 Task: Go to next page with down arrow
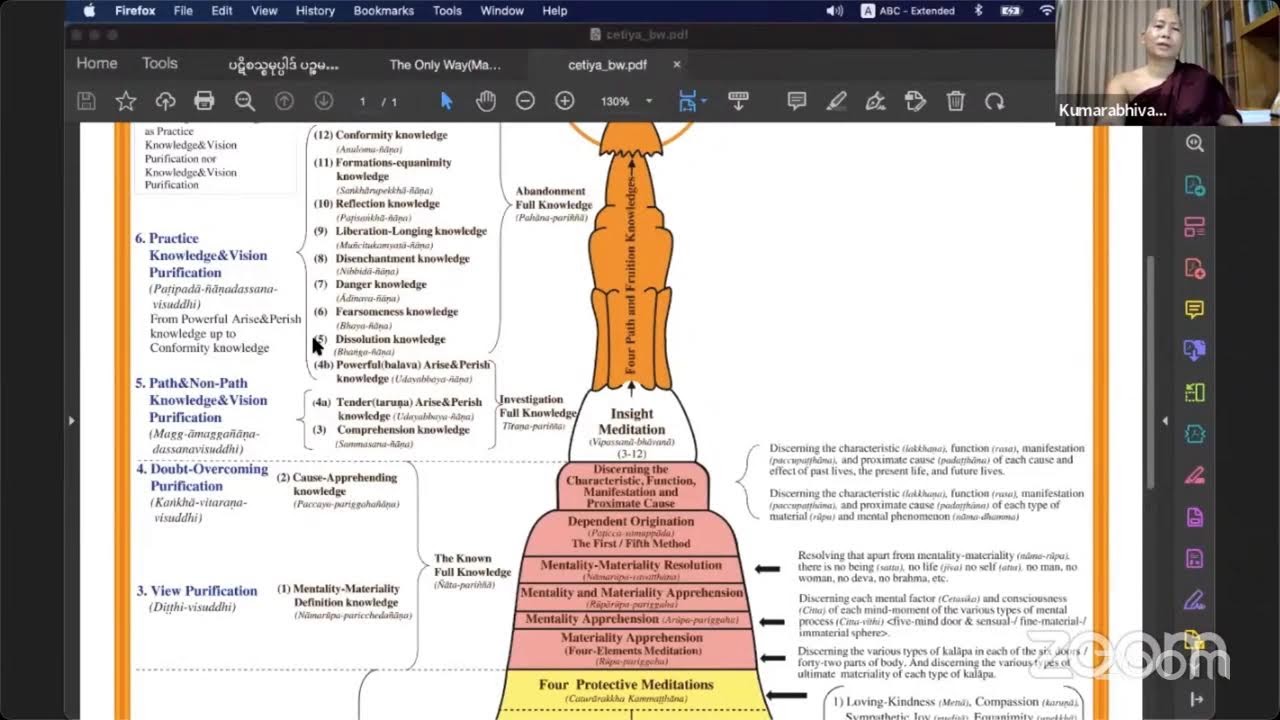pos(323,101)
